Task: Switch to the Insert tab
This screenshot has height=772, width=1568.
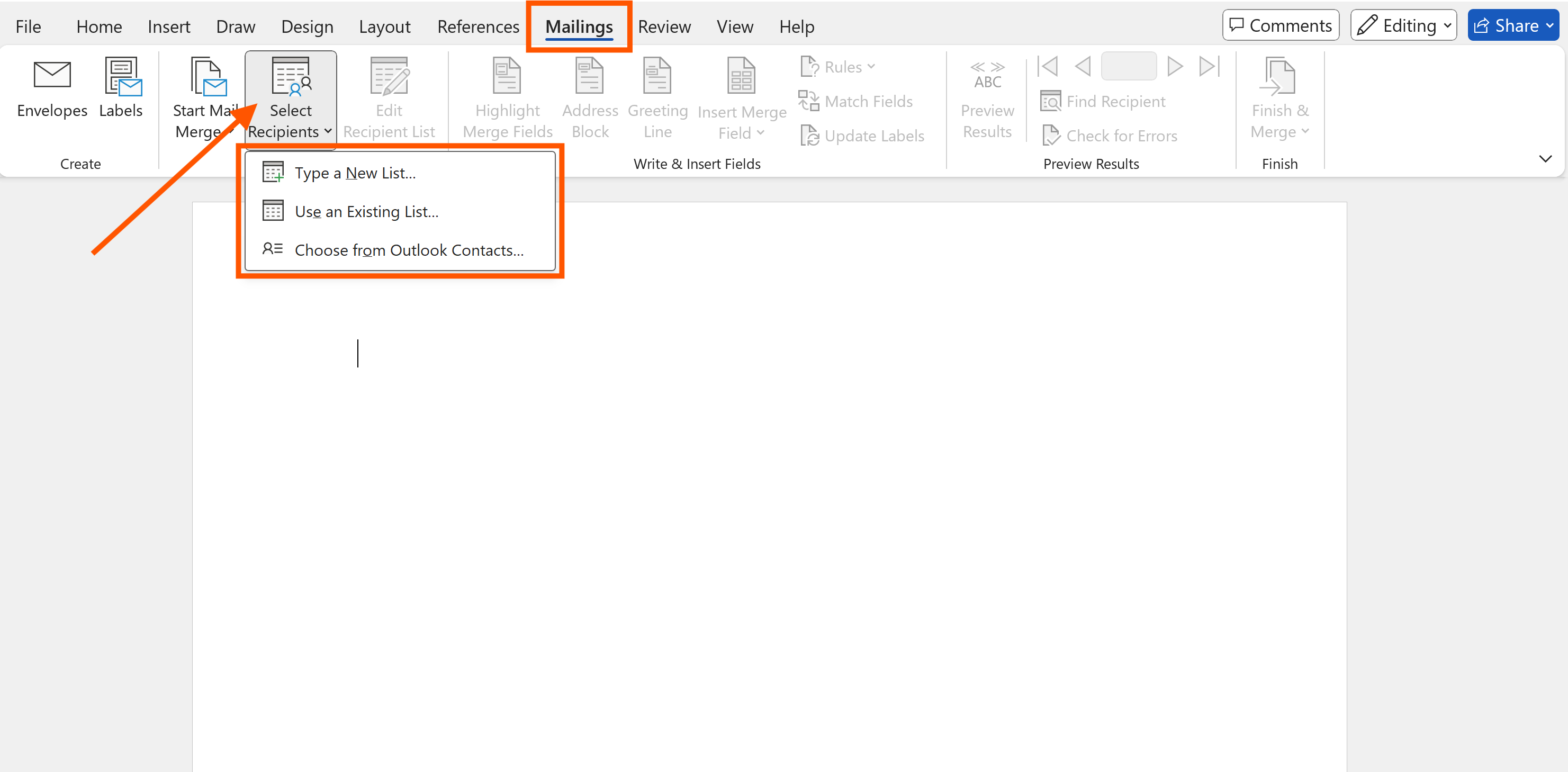Action: pos(169,26)
